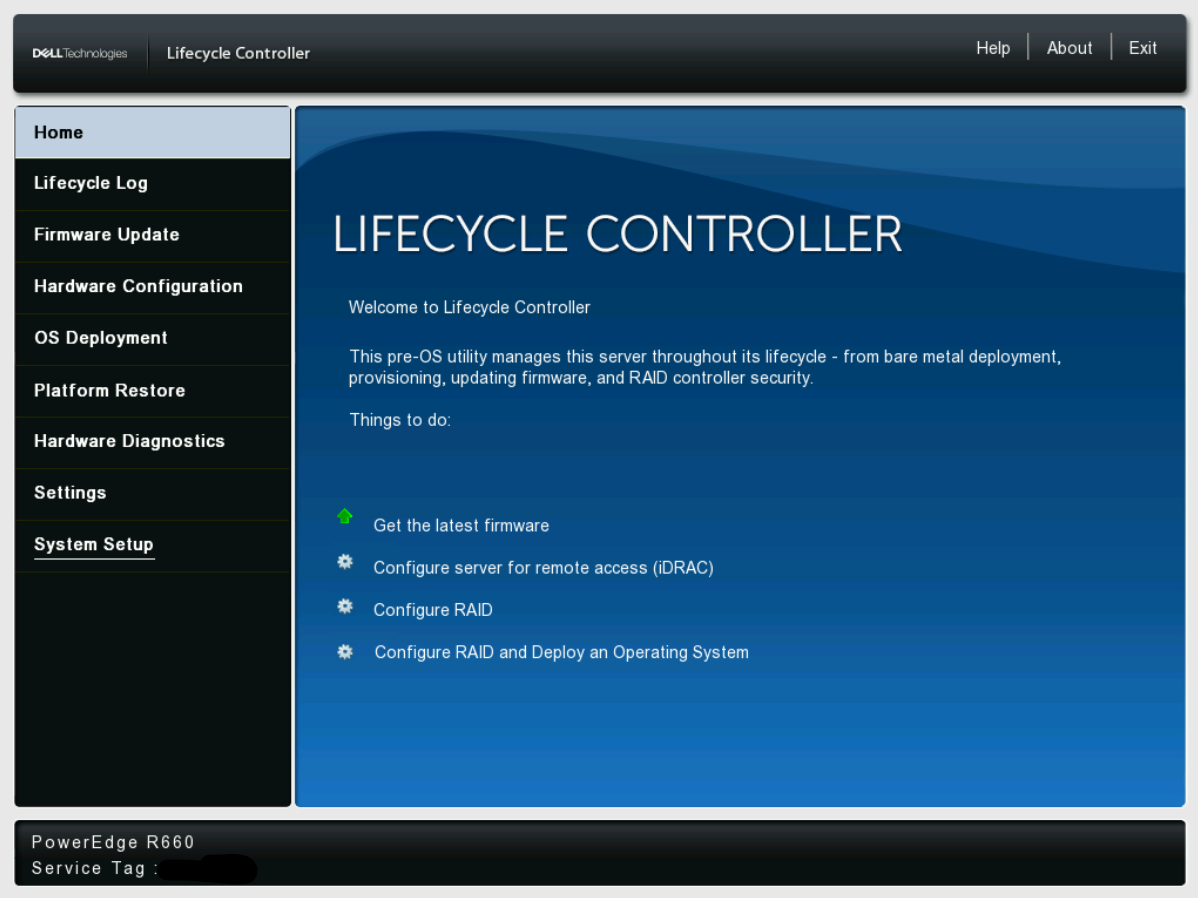Click the 'Lifecycle Controller' header title

[238, 53]
